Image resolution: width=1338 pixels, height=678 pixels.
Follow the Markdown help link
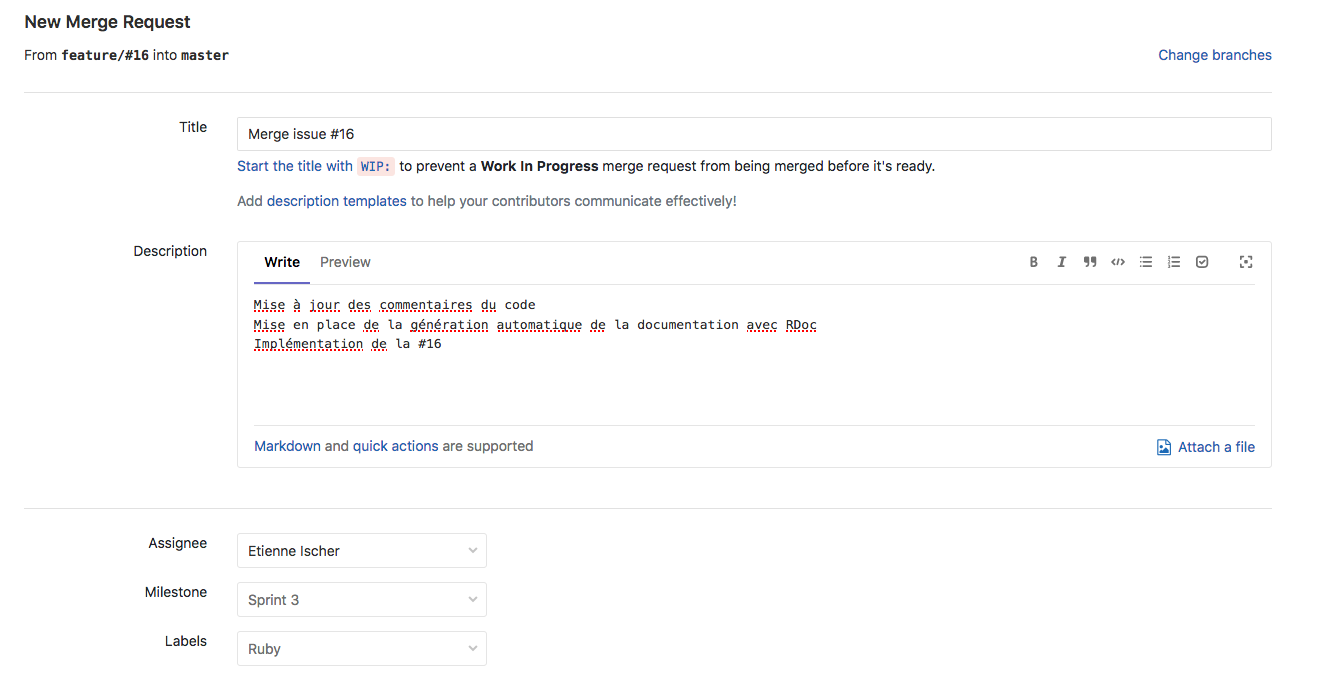[x=287, y=446]
